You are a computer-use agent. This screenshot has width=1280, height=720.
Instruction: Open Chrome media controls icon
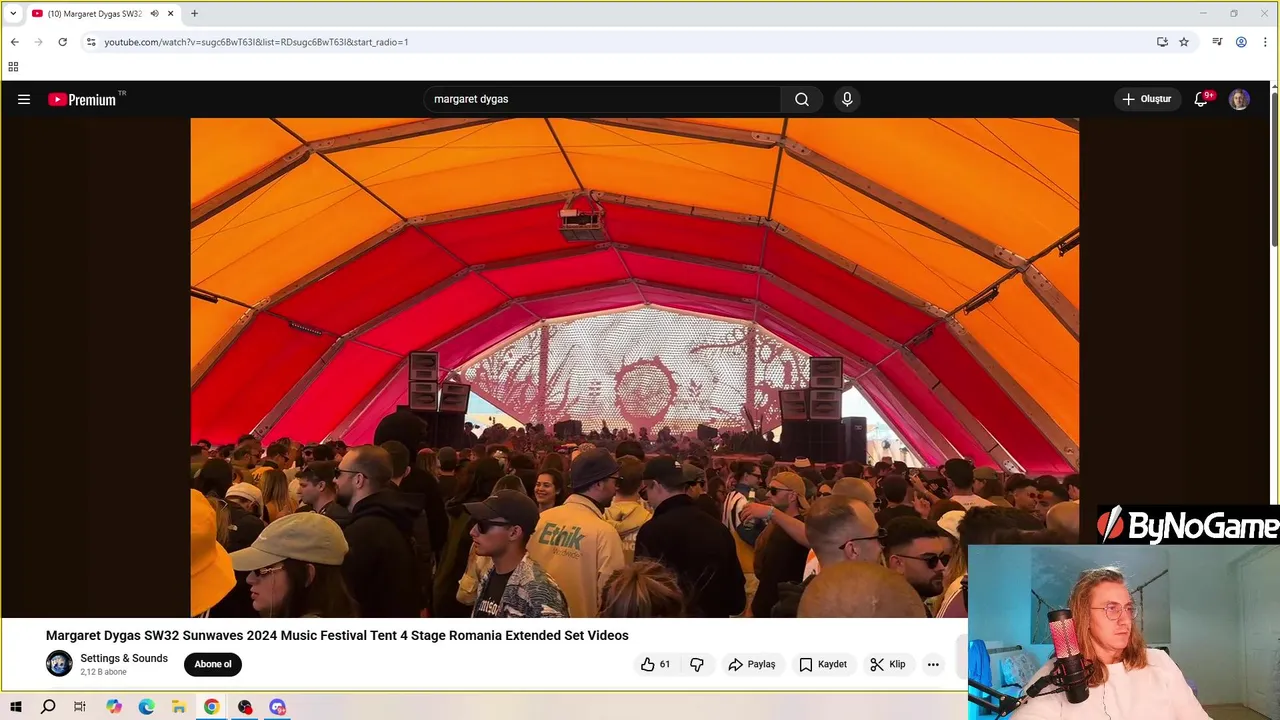(x=1217, y=42)
